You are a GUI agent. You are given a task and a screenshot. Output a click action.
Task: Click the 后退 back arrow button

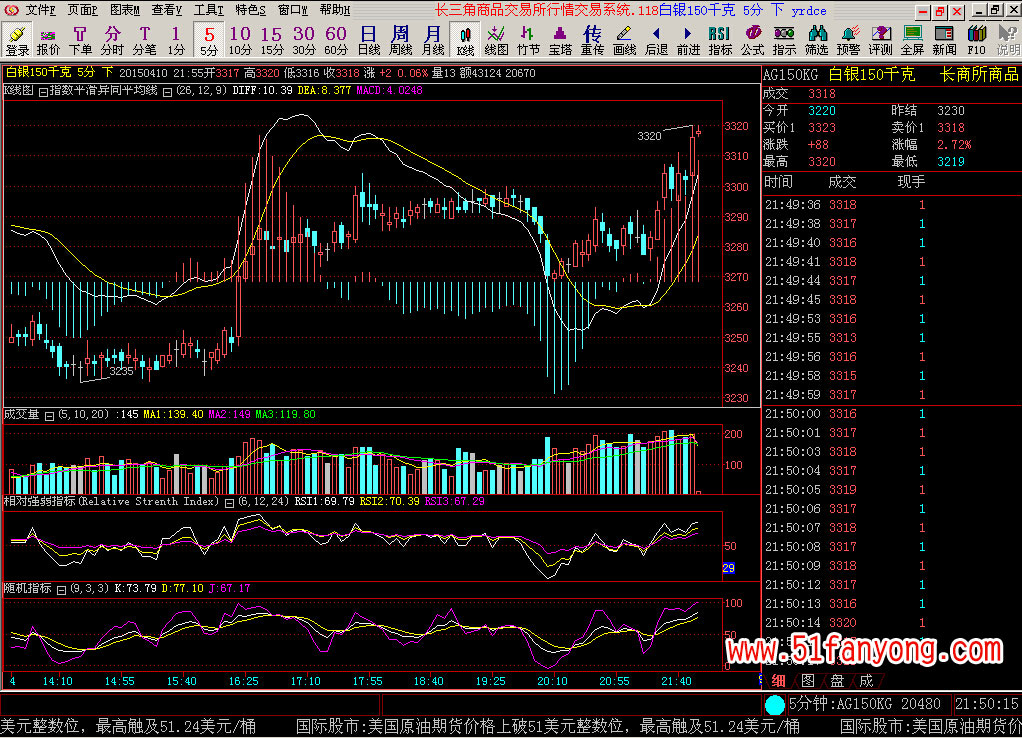[x=656, y=40]
